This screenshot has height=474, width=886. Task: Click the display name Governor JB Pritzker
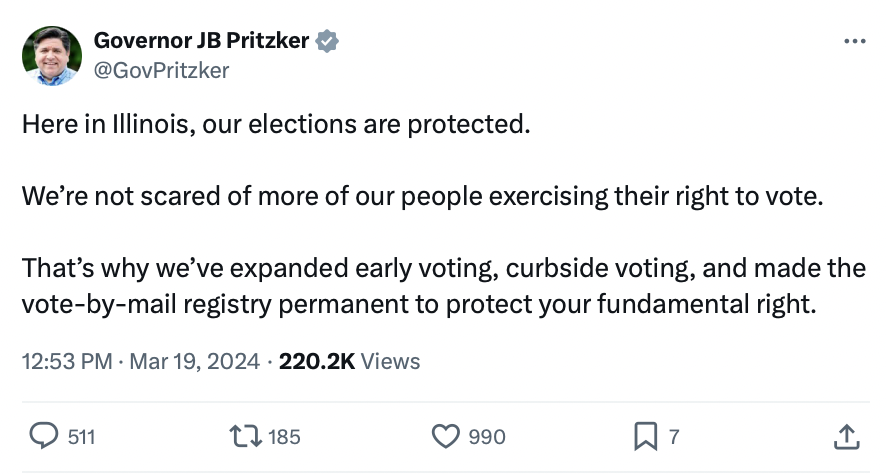point(202,41)
